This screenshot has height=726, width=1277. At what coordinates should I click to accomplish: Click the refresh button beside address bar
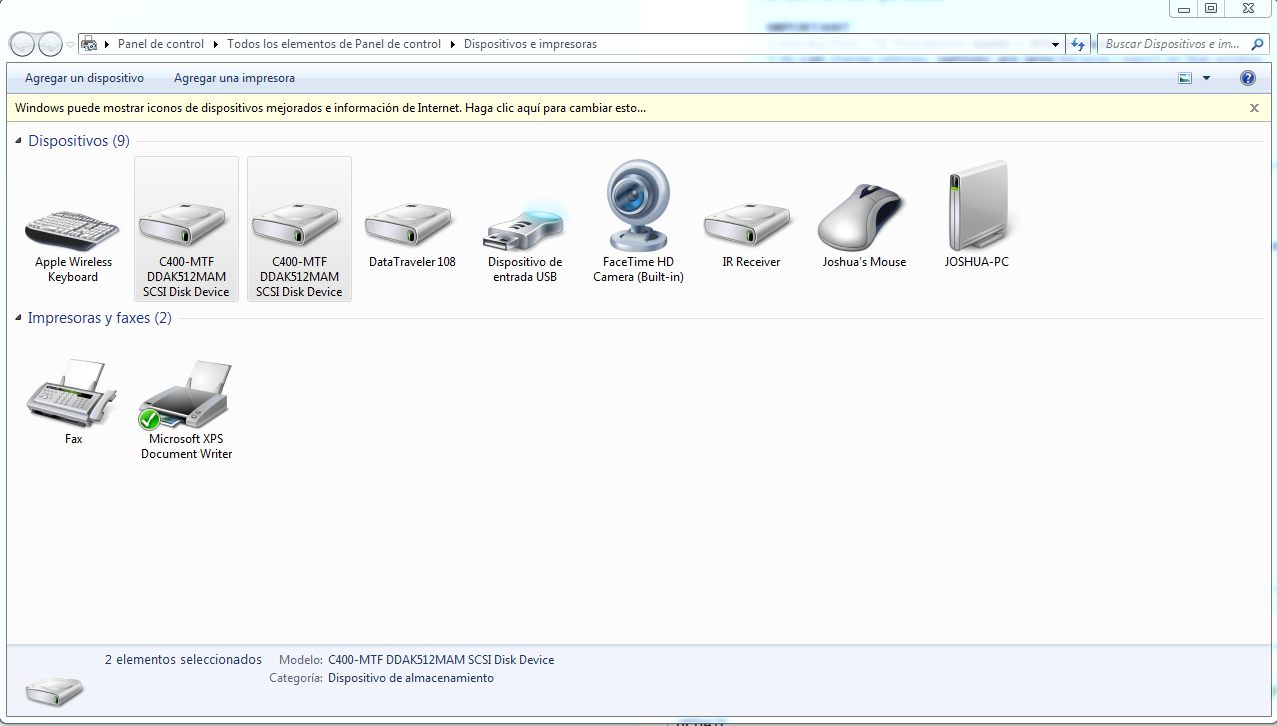pyautogui.click(x=1078, y=44)
